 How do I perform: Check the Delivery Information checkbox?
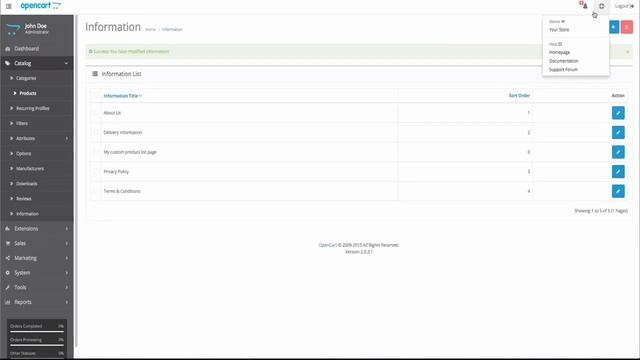tap(96, 132)
